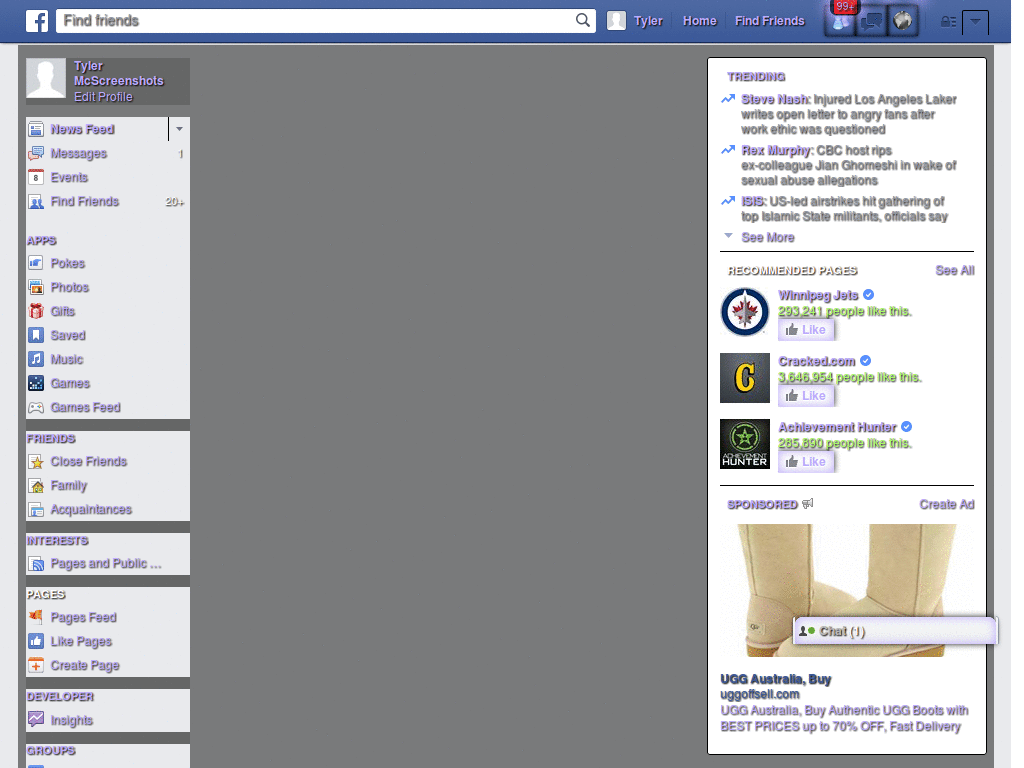Image resolution: width=1024 pixels, height=768 pixels.
Task: Click the Photos icon
Action: click(36, 287)
